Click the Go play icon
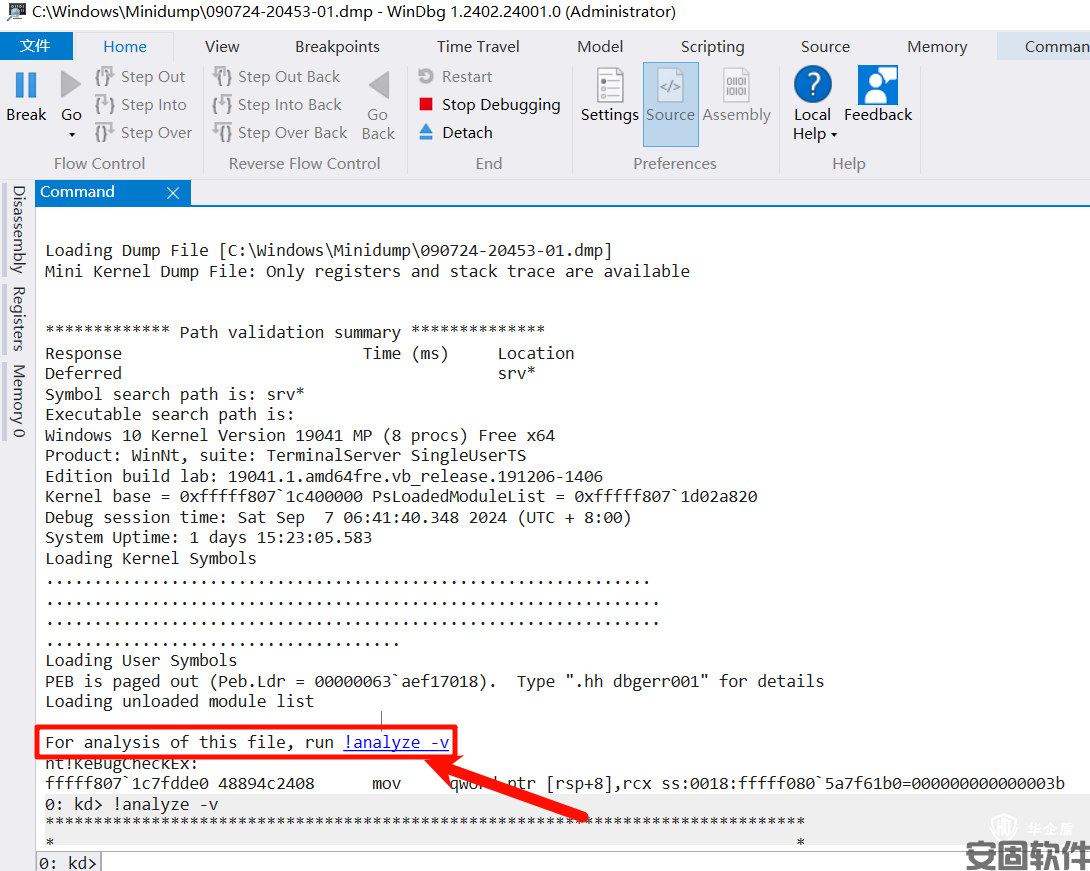 pyautogui.click(x=71, y=85)
